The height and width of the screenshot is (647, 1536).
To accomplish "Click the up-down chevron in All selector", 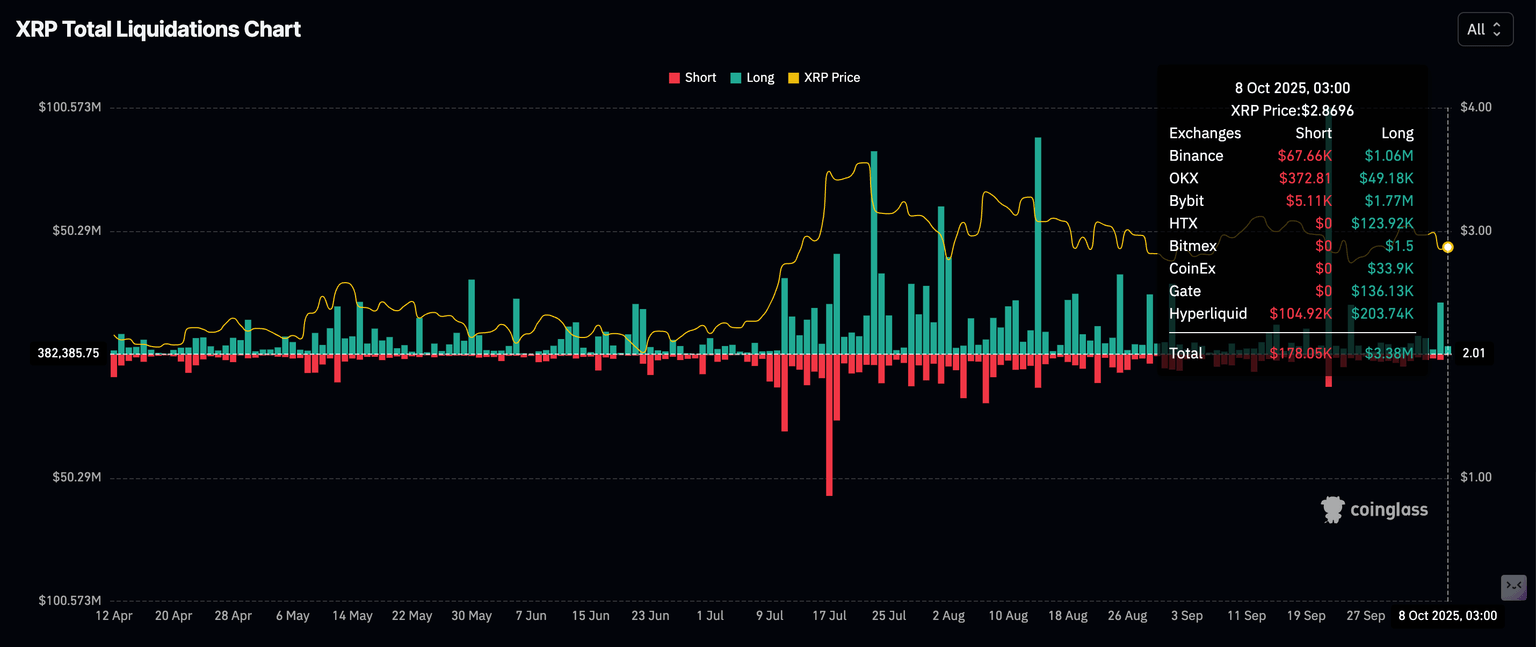I will click(1496, 30).
